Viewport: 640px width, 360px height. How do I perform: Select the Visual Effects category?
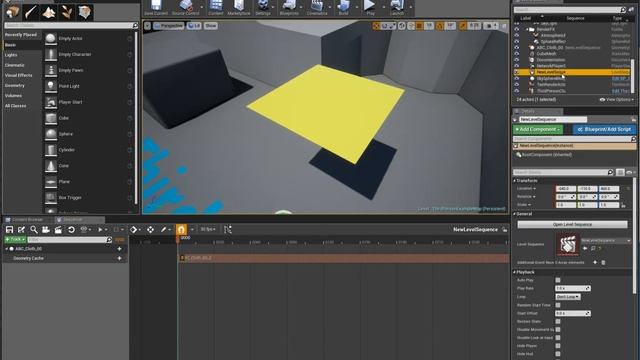click(x=18, y=75)
